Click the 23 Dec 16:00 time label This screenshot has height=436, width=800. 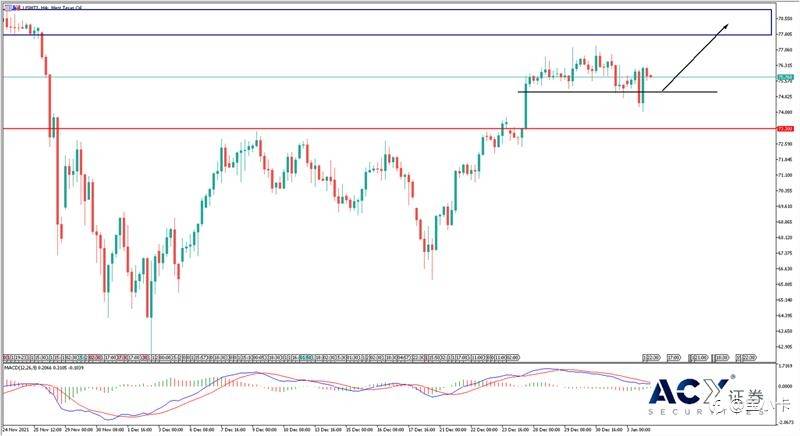[x=515, y=430]
